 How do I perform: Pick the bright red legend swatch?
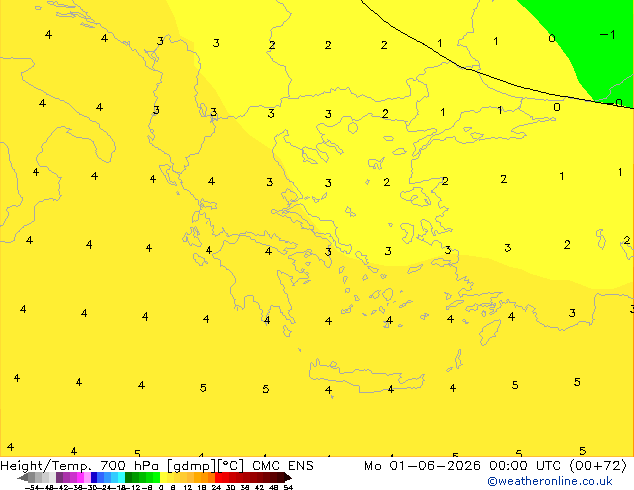pos(218,478)
